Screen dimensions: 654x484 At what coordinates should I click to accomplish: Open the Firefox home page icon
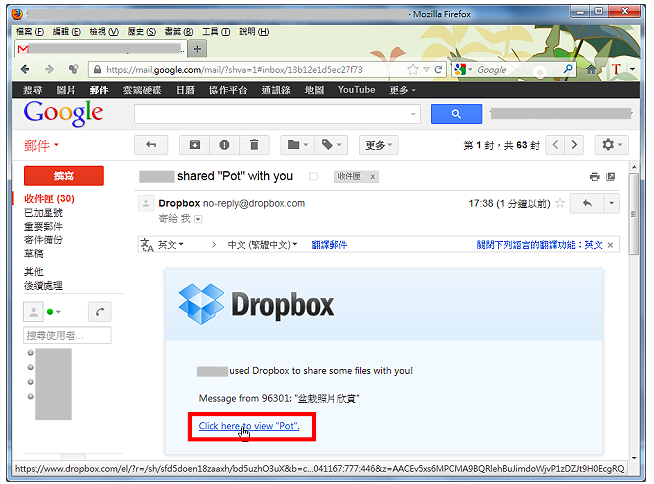(x=591, y=69)
